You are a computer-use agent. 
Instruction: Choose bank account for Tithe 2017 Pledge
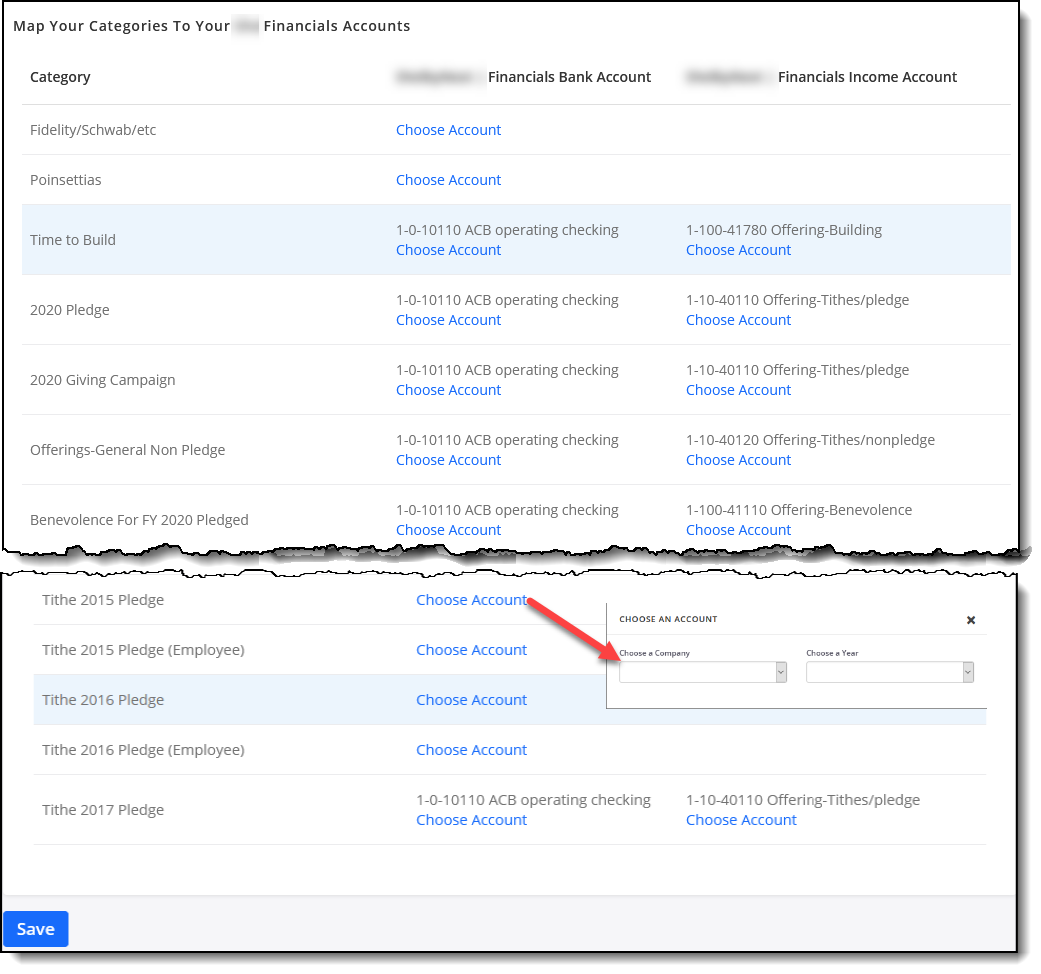(471, 820)
